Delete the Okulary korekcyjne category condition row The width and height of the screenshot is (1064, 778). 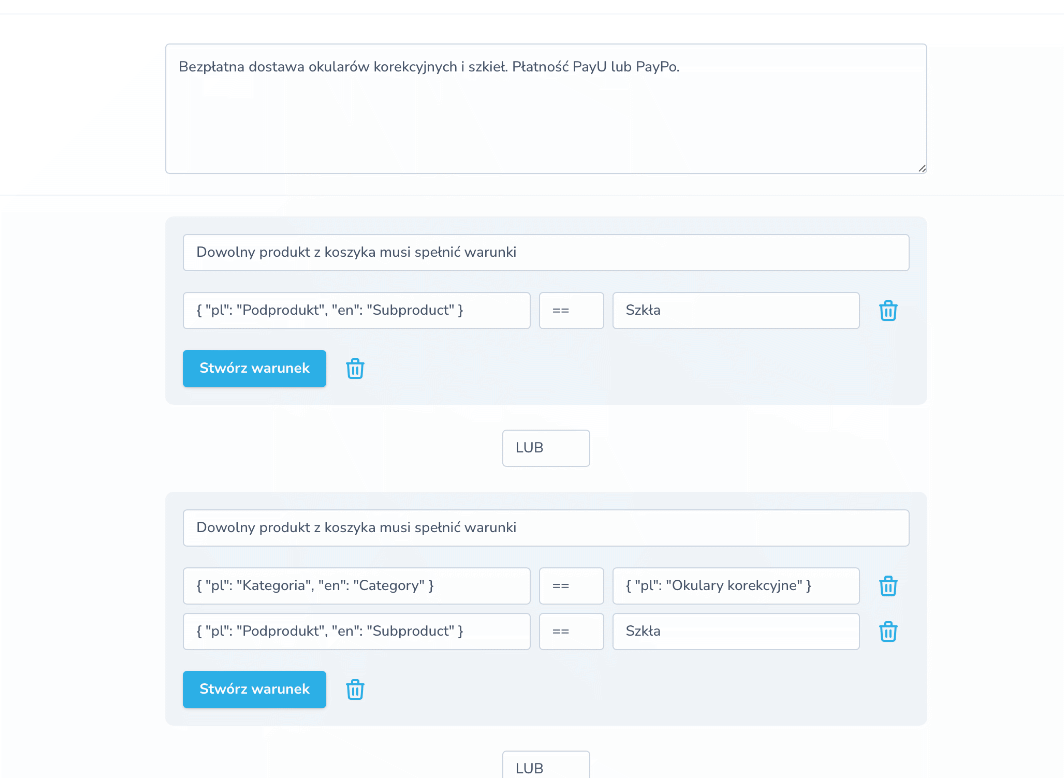[888, 586]
